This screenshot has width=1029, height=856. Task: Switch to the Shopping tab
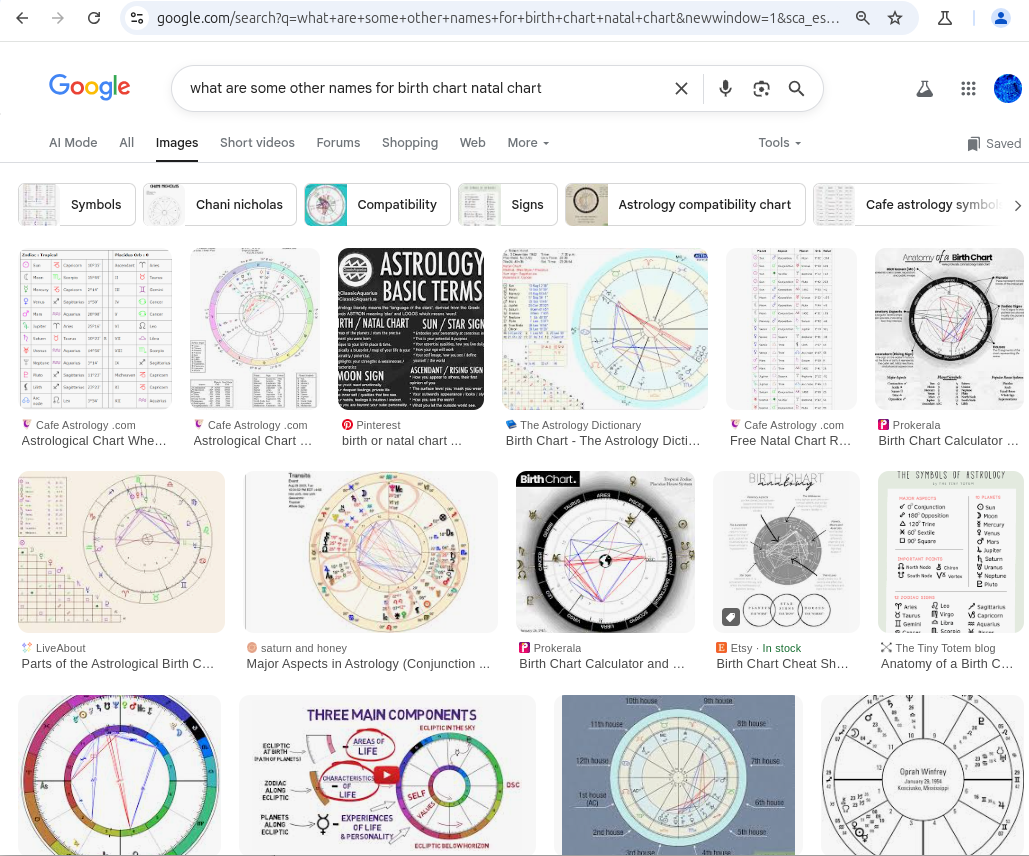[x=409, y=142]
